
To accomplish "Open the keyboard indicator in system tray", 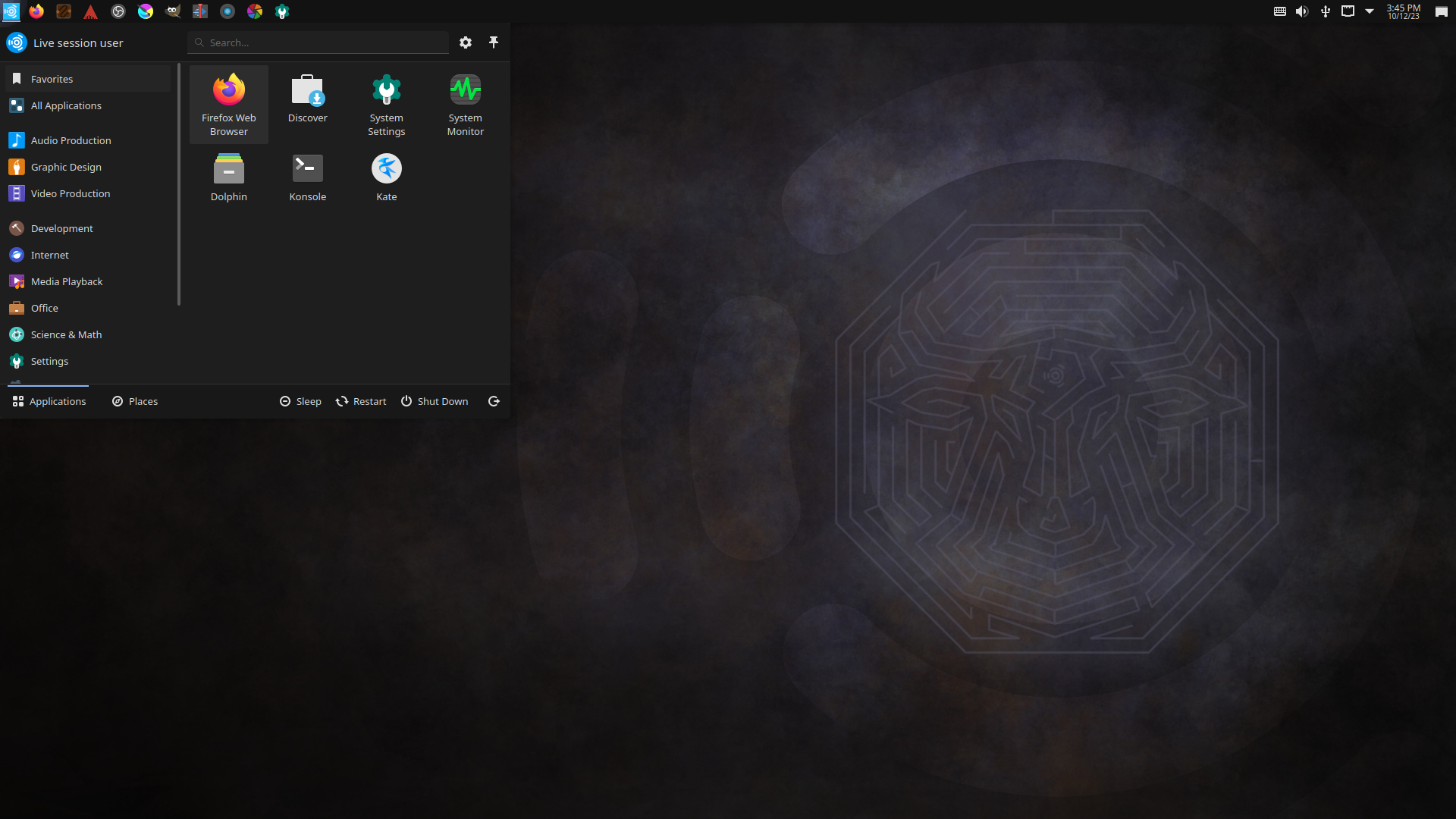I will (1280, 11).
